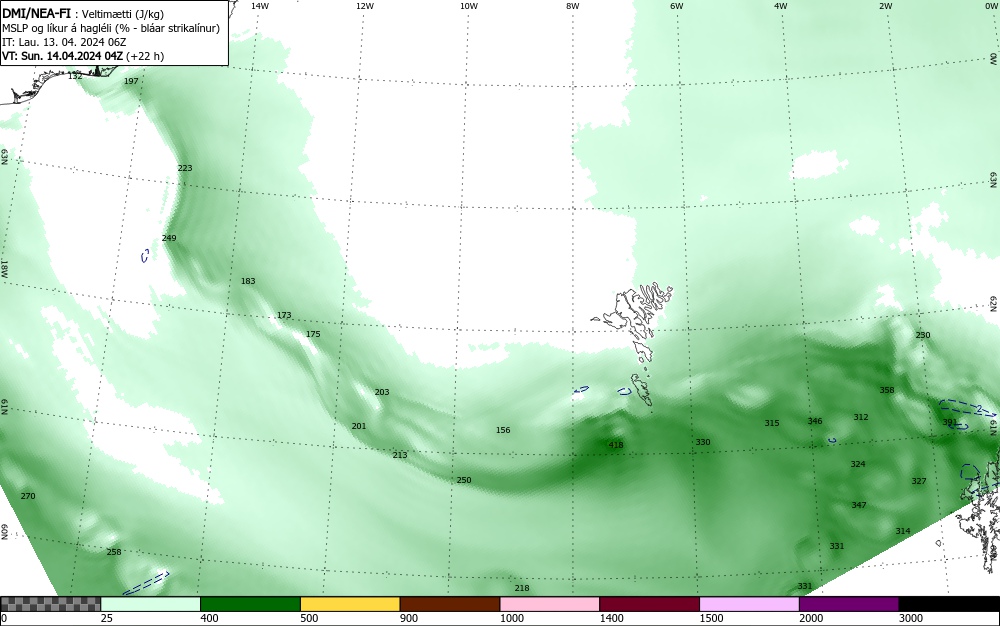
Task: Click the DMI/NEA-FI title text
Action: point(36,13)
